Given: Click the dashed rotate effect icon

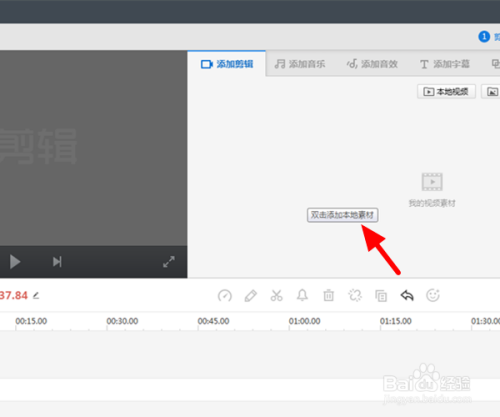Looking at the screenshot, I should click(355, 296).
